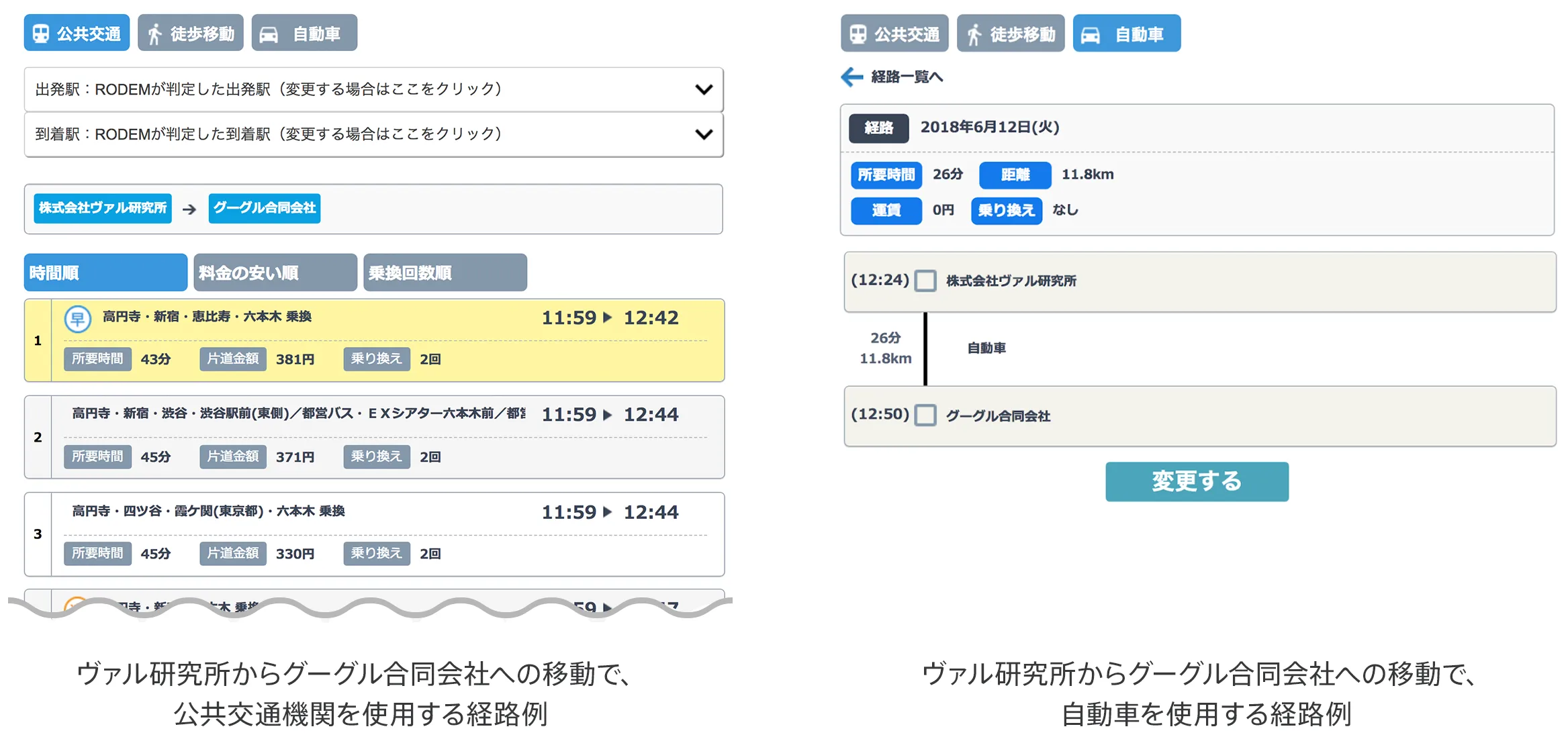
Task: Sort routes by 料金の安い順 tab
Action: click(x=275, y=273)
